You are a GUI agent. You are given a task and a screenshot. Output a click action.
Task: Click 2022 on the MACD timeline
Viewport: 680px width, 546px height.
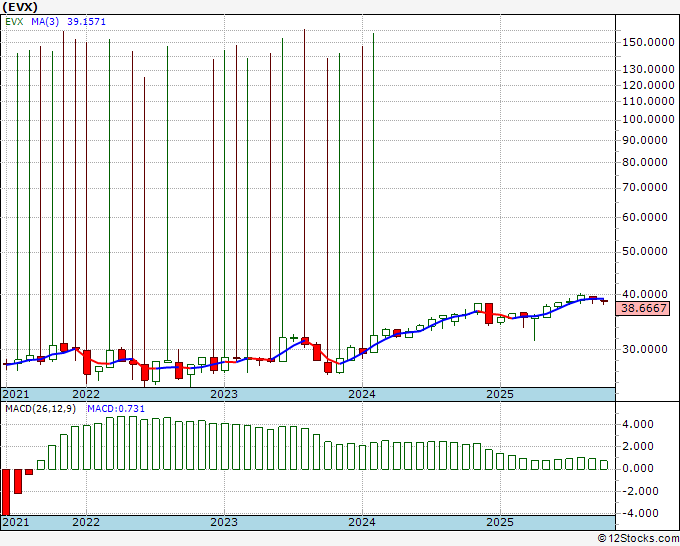pos(86,522)
